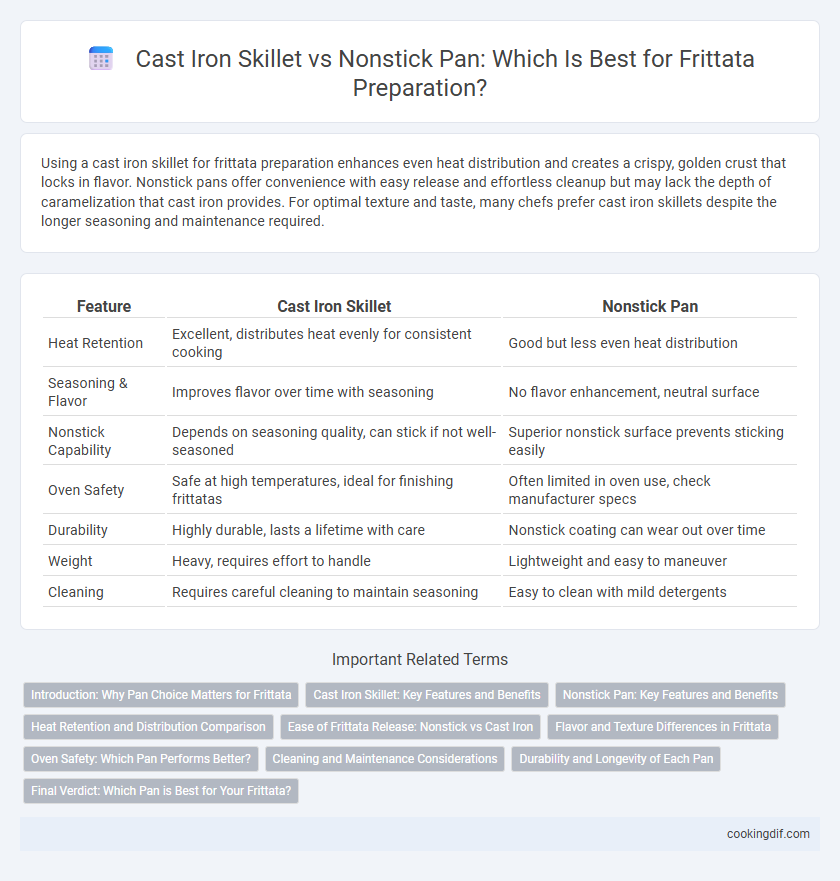Click the cookingdif.com footer link
This screenshot has height=881, width=840.
768,834
